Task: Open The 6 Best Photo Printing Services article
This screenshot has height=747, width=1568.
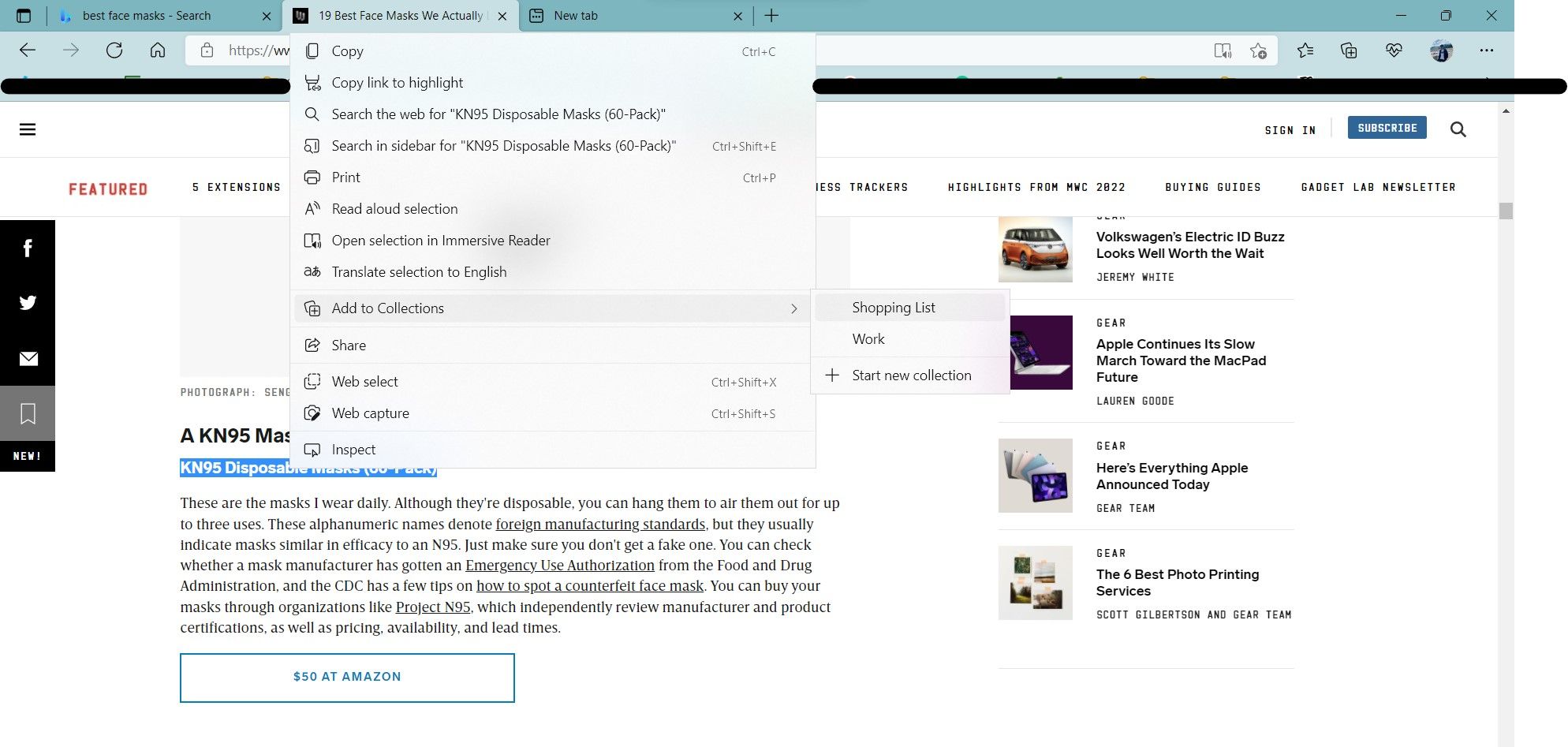Action: [1178, 583]
